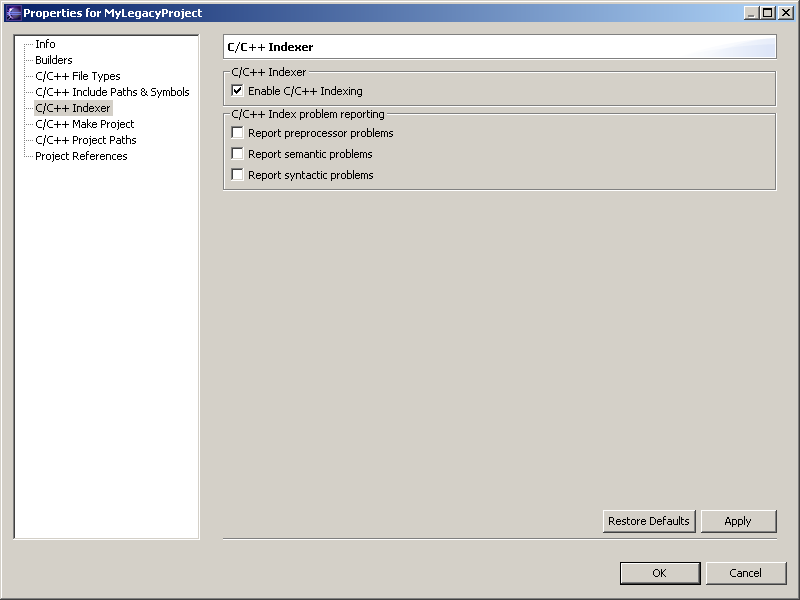800x600 pixels.
Task: Check the Report semantic problems box
Action: tap(238, 154)
